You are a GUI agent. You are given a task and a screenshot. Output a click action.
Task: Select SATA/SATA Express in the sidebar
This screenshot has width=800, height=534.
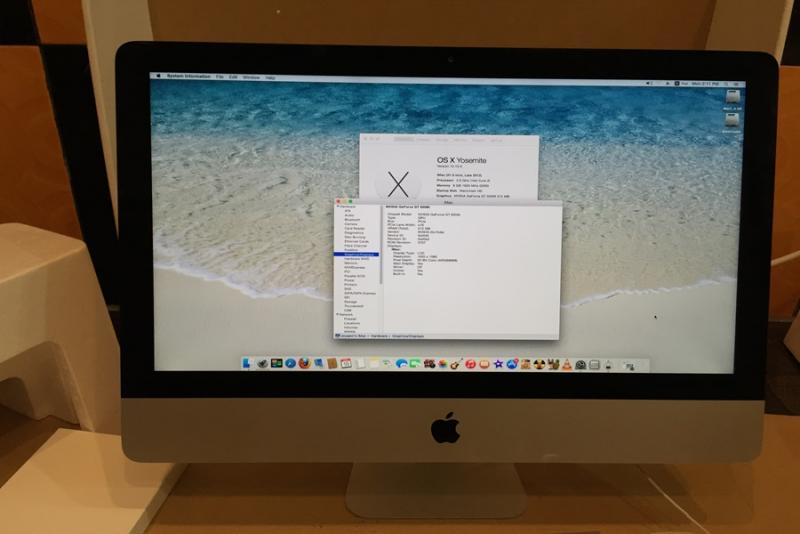[360, 293]
